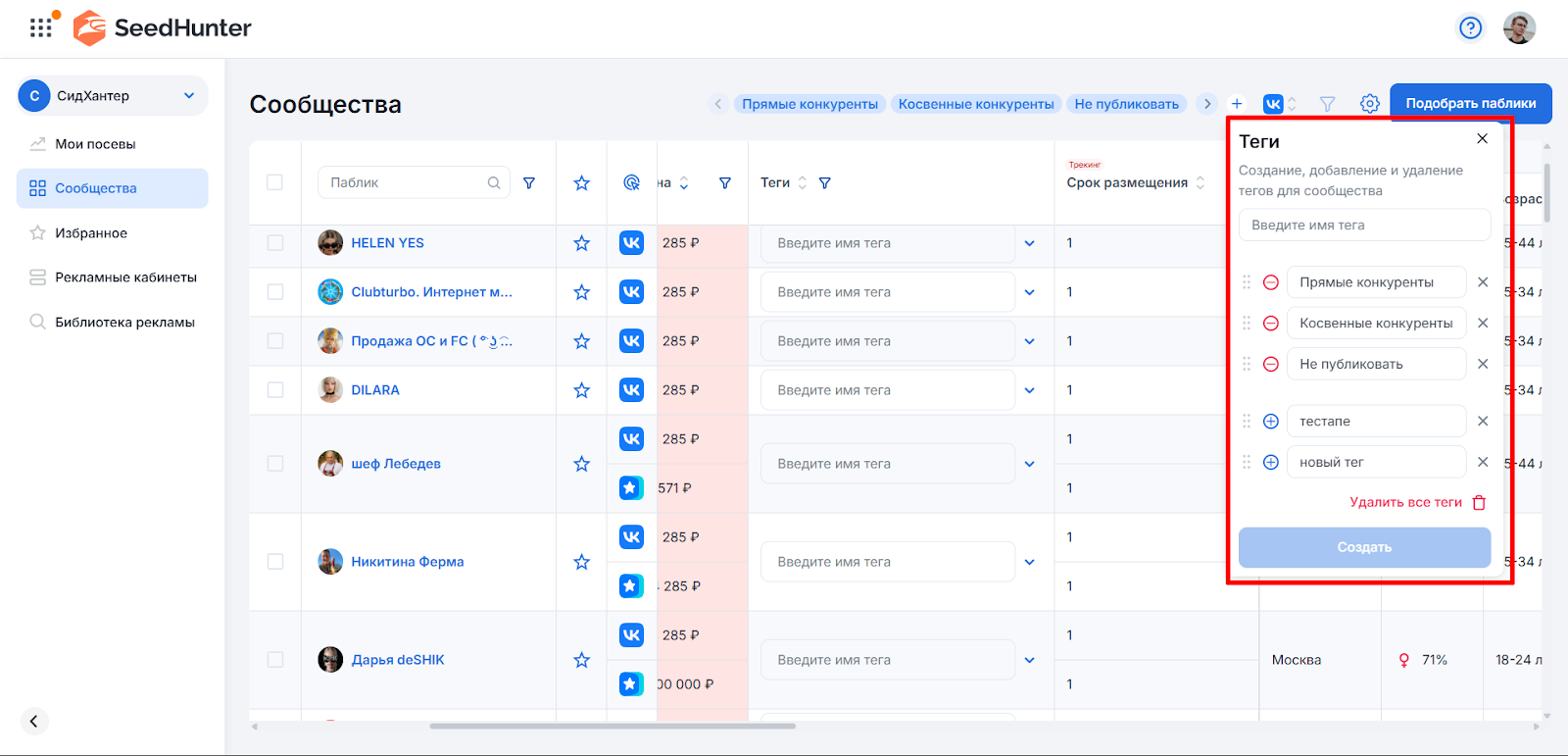
Task: Close the Теги panel
Action: click(x=1482, y=139)
